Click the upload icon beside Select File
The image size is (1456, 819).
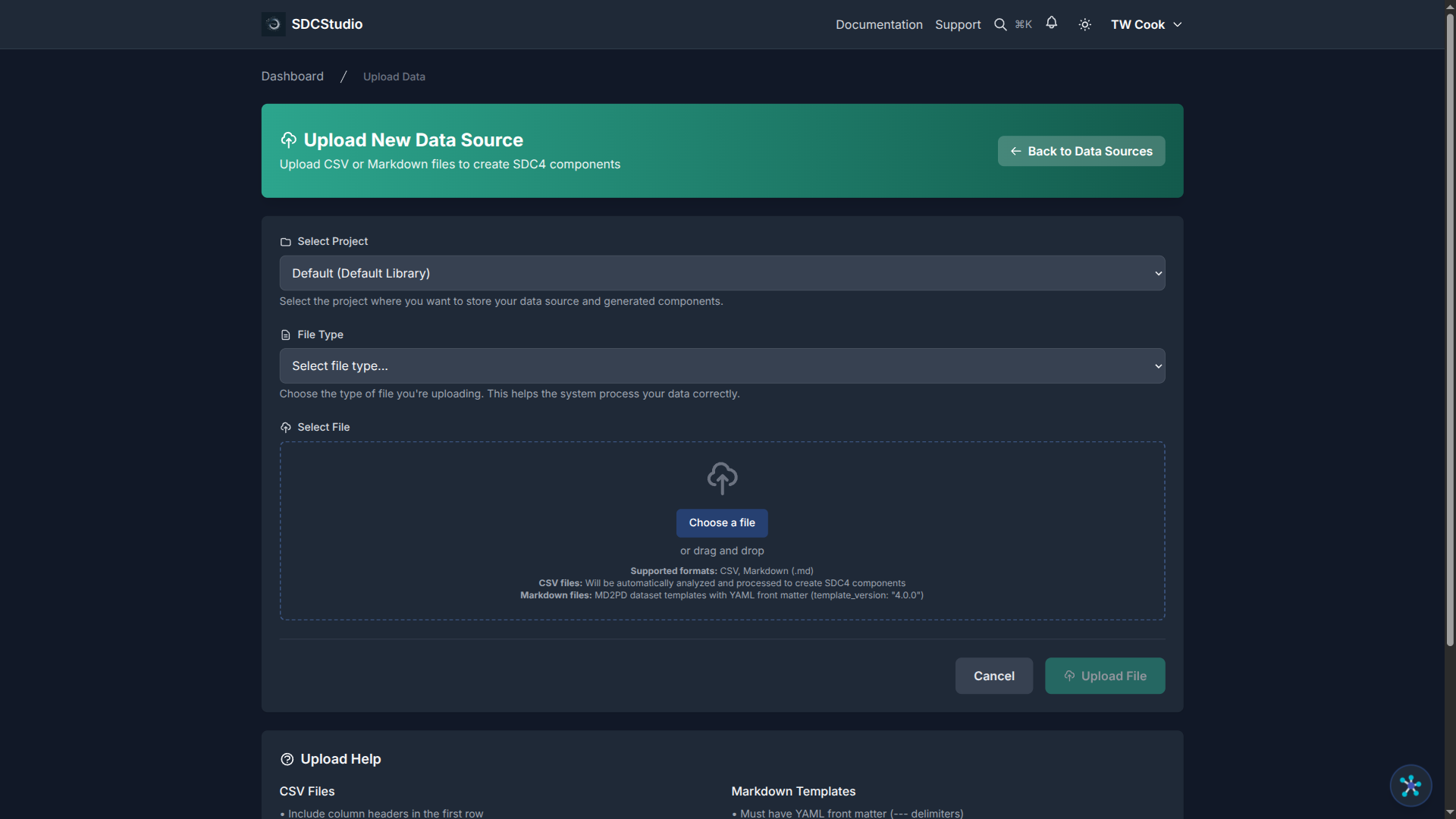(x=285, y=427)
